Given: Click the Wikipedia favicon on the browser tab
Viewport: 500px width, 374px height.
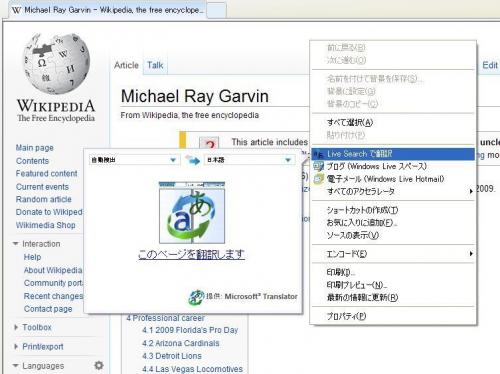Looking at the screenshot, I should 16,10.
